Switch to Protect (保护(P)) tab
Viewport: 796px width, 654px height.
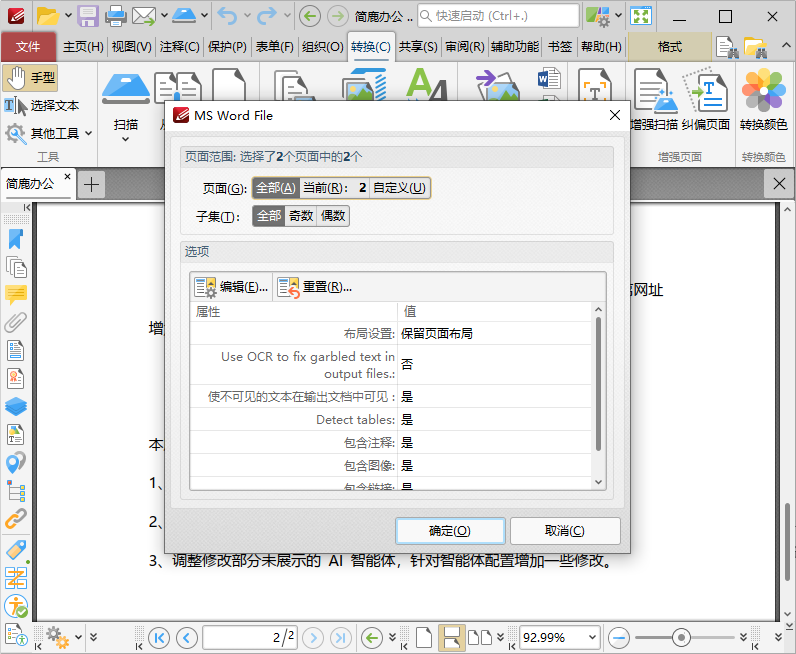pyautogui.click(x=227, y=47)
